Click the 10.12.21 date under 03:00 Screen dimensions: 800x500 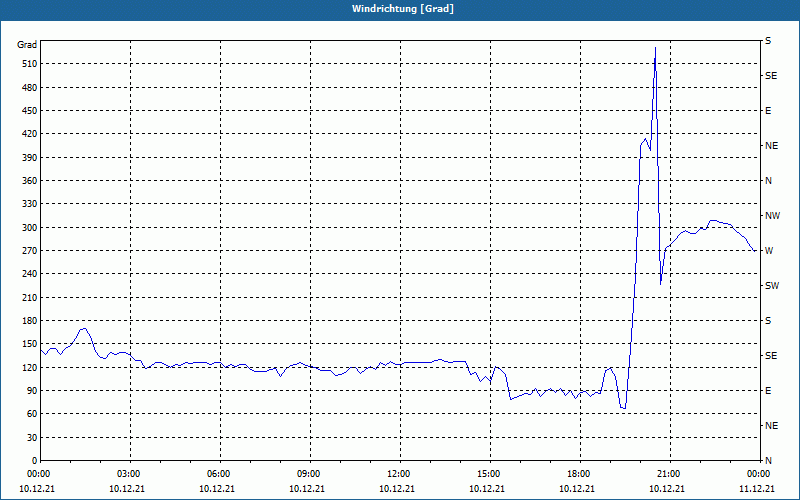(127, 488)
